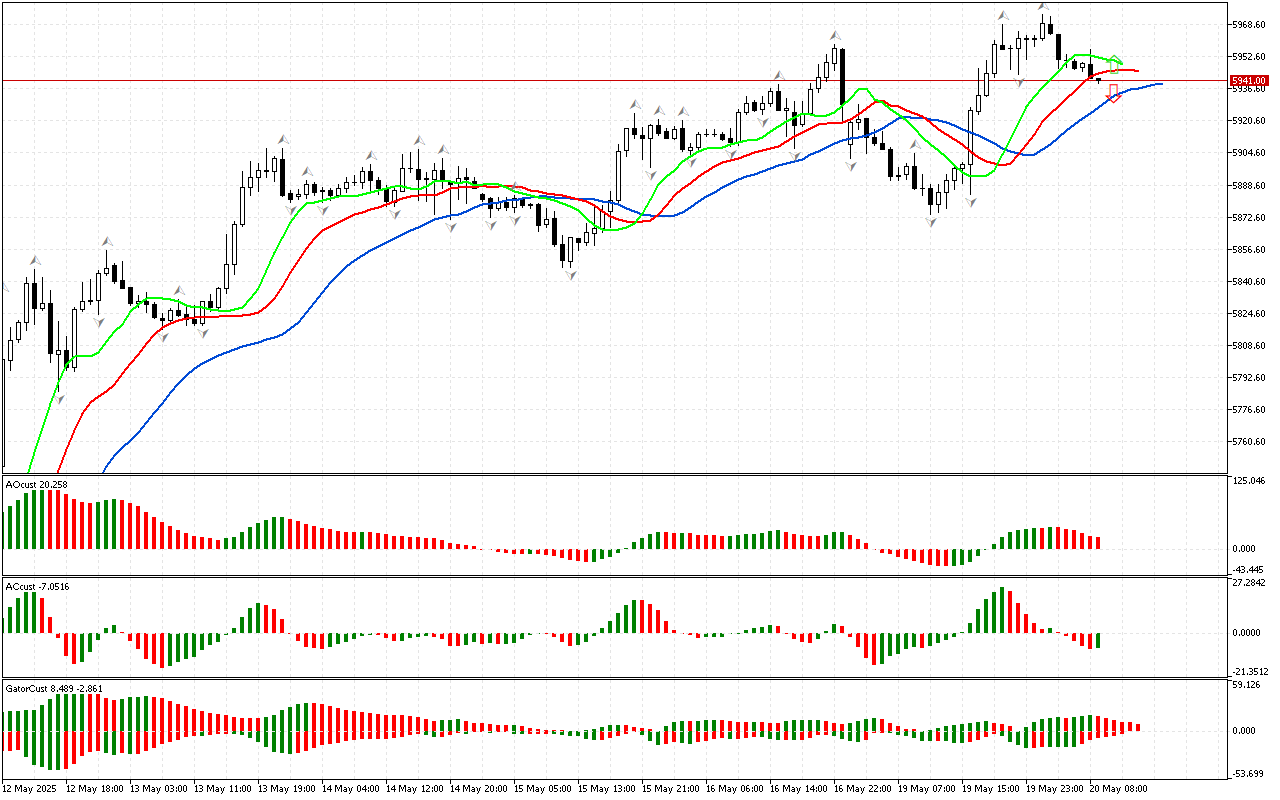1280x800 pixels.
Task: Click the 5968.60 price scale value
Action: pyautogui.click(x=1250, y=24)
